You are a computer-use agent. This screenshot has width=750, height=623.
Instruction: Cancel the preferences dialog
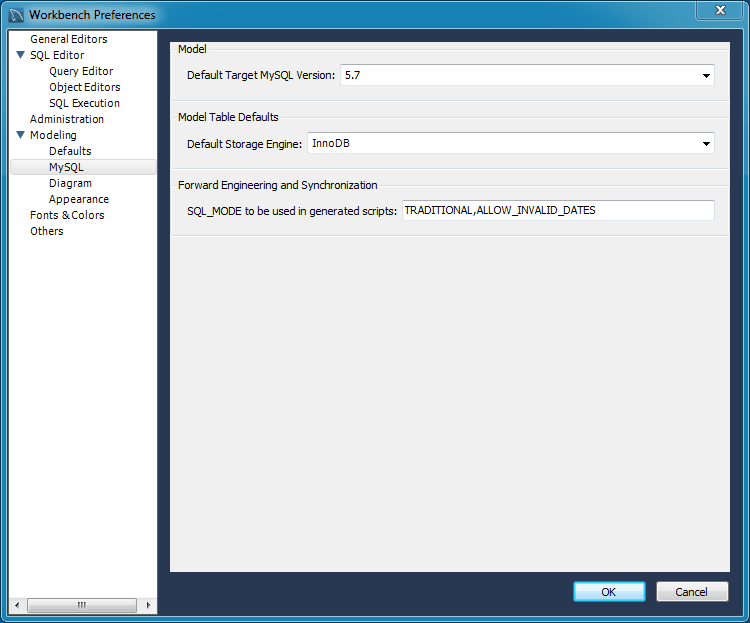pos(692,592)
